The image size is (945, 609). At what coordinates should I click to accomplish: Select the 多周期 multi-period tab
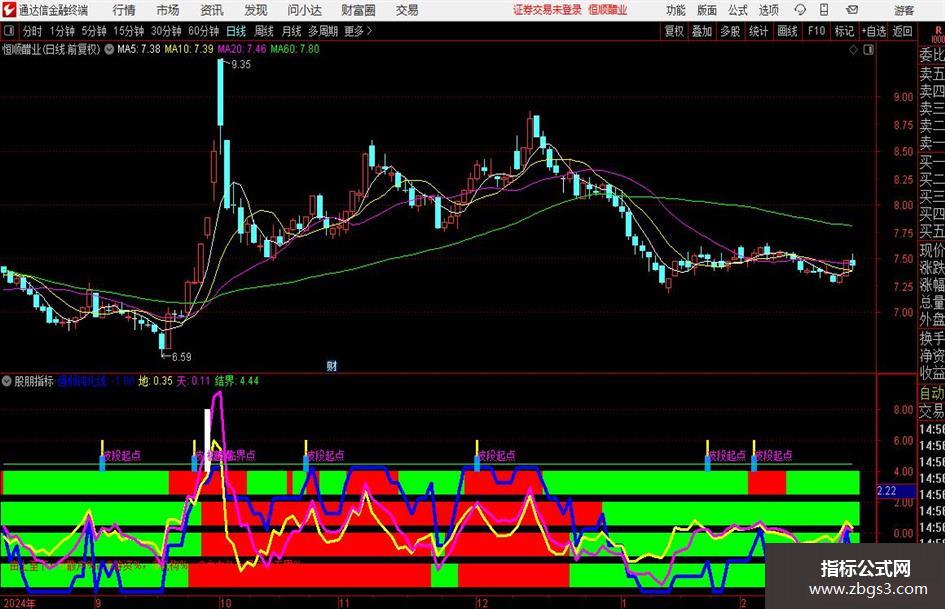coord(322,31)
